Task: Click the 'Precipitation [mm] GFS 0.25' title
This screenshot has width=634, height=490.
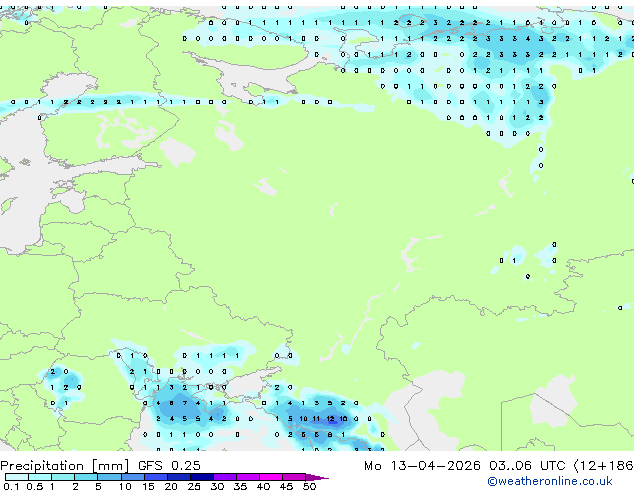Action: coord(100,466)
